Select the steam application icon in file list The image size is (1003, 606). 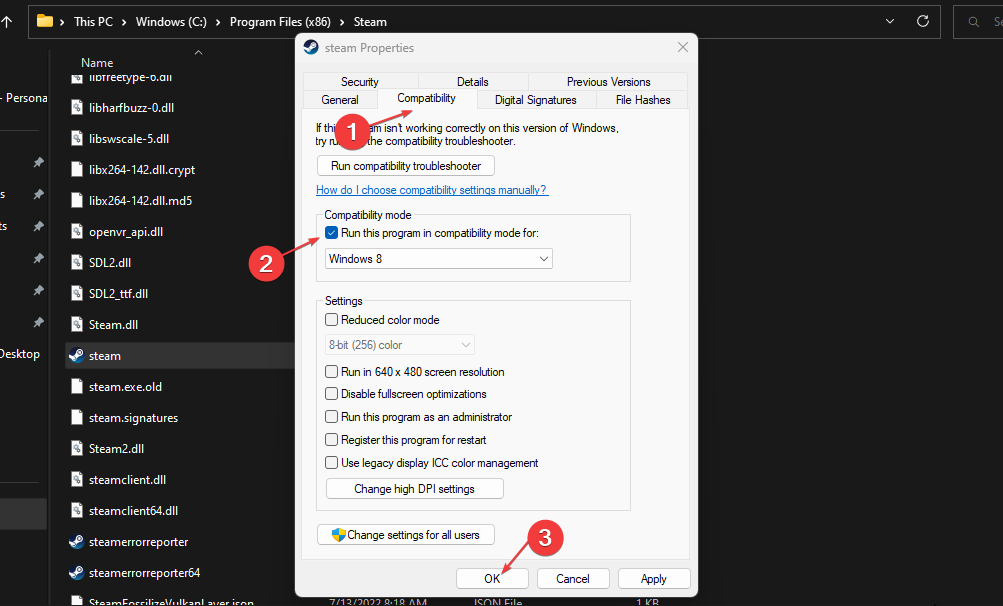coord(77,356)
